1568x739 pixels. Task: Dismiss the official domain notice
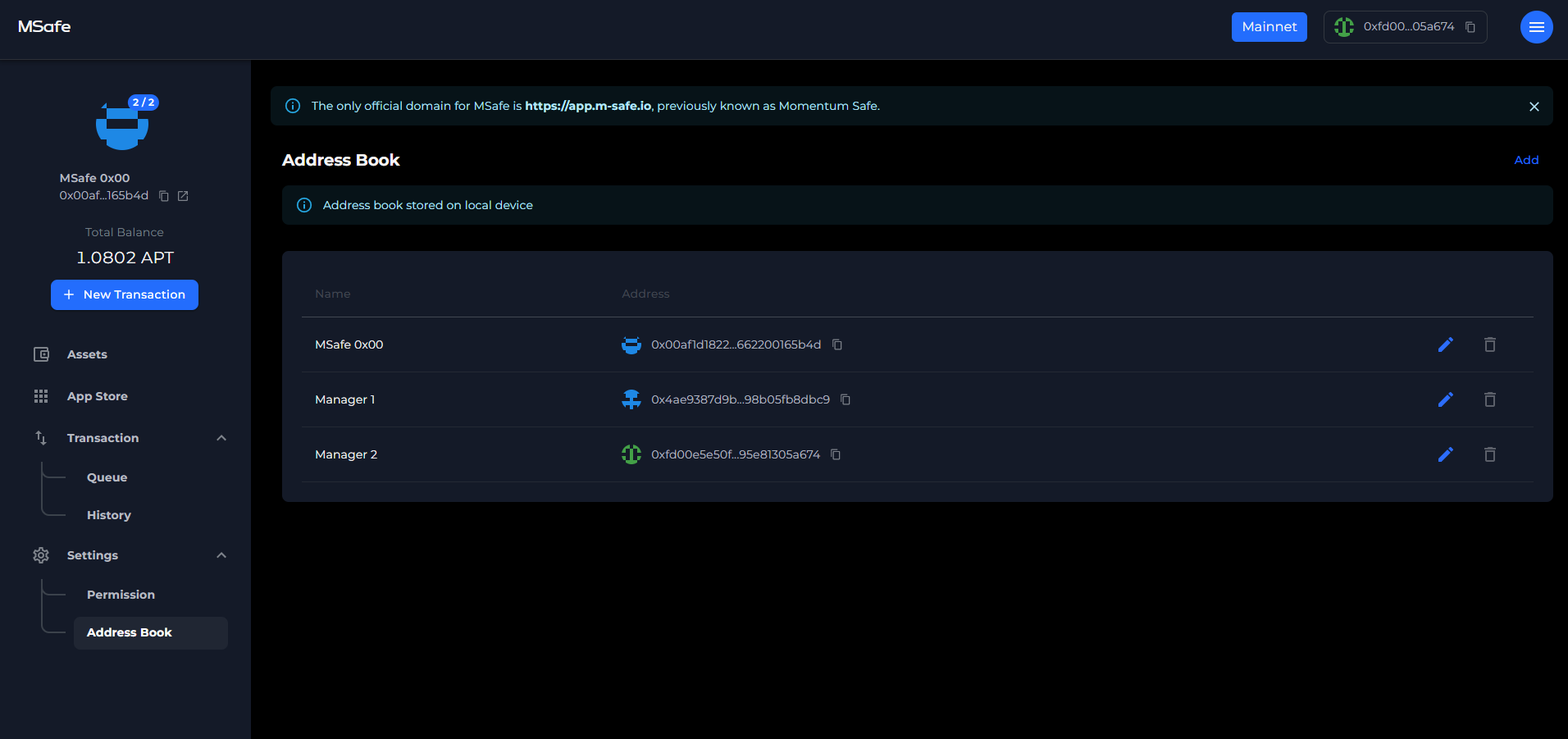(x=1534, y=107)
